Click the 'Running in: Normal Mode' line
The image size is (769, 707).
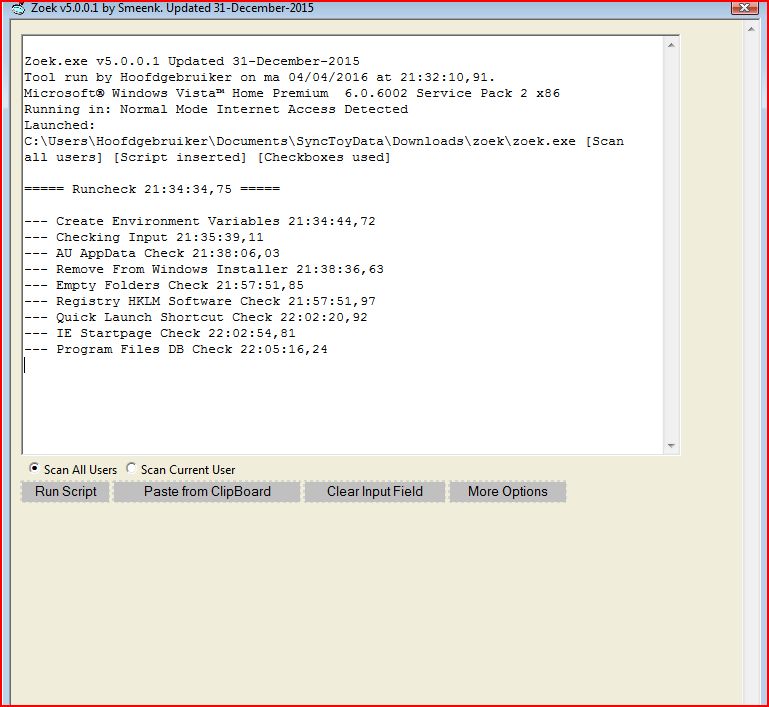216,109
